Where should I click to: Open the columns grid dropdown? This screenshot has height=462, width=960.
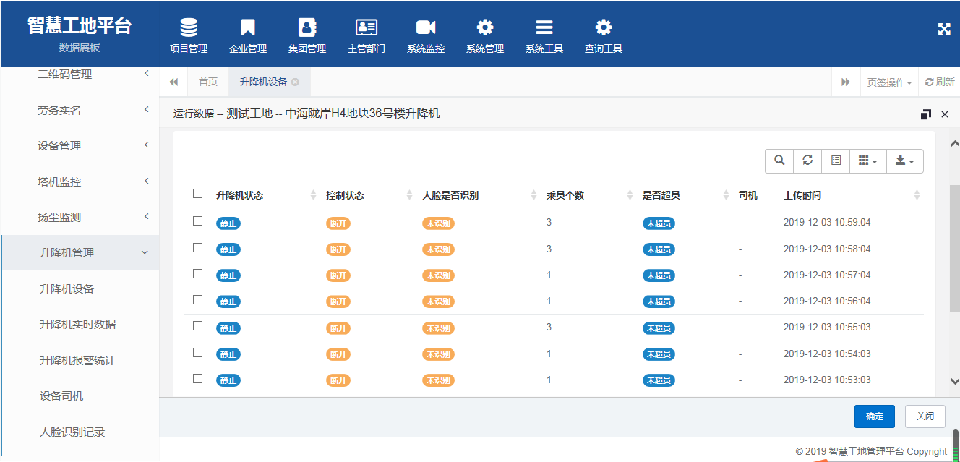coord(867,160)
